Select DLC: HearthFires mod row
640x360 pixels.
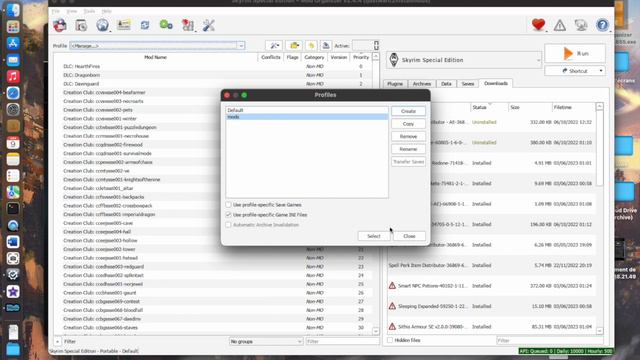[x=212, y=66]
